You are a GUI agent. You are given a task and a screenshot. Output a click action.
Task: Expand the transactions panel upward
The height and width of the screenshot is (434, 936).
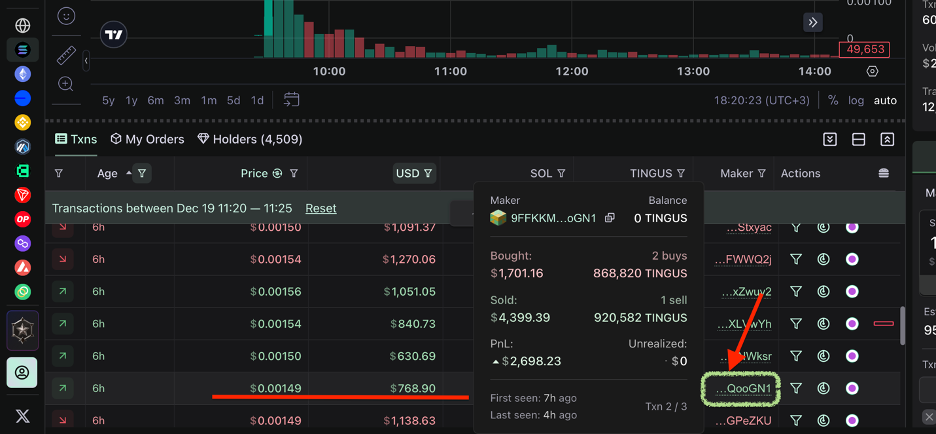[x=886, y=139]
